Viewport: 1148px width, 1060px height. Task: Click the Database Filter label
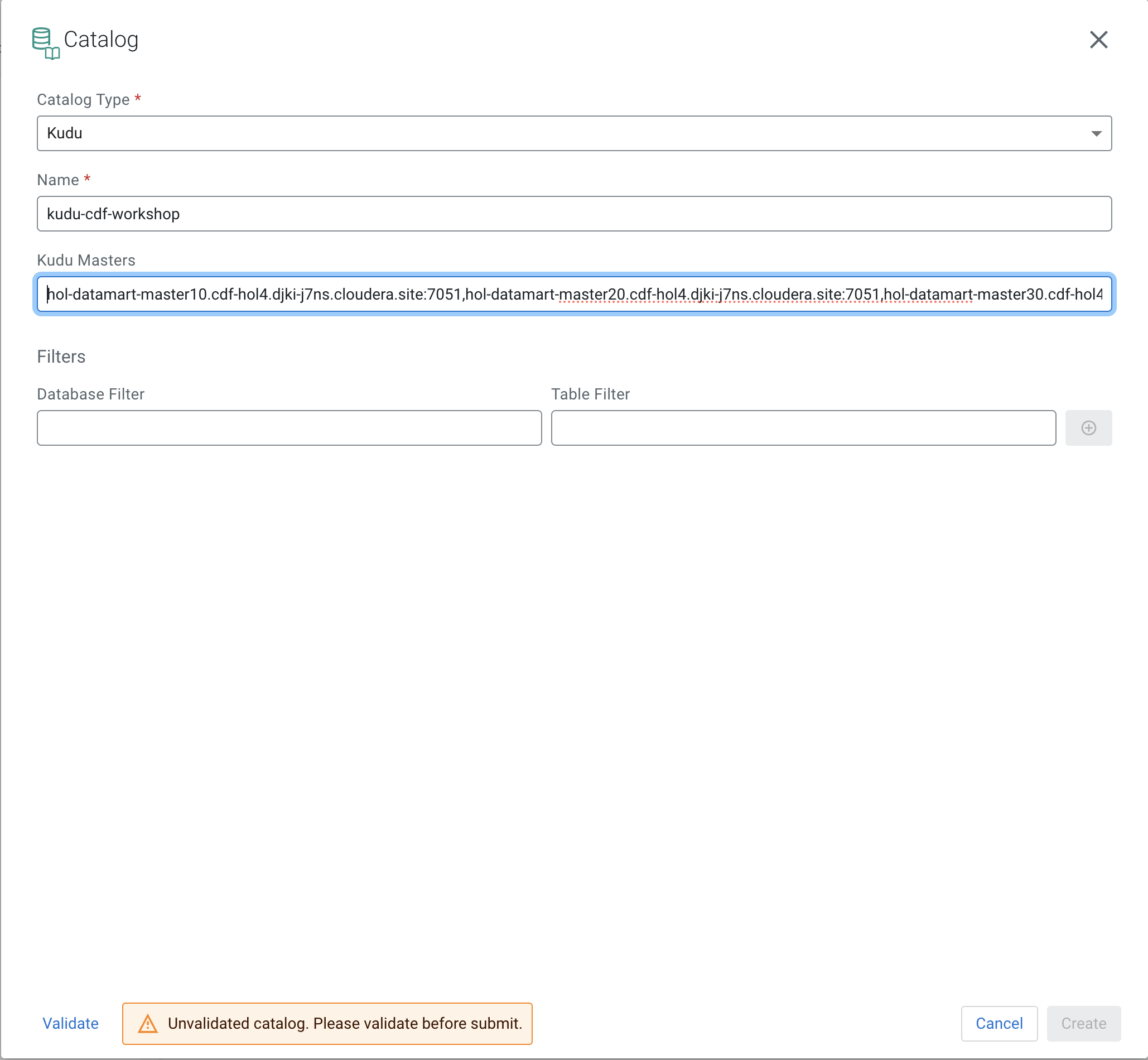[x=90, y=394]
